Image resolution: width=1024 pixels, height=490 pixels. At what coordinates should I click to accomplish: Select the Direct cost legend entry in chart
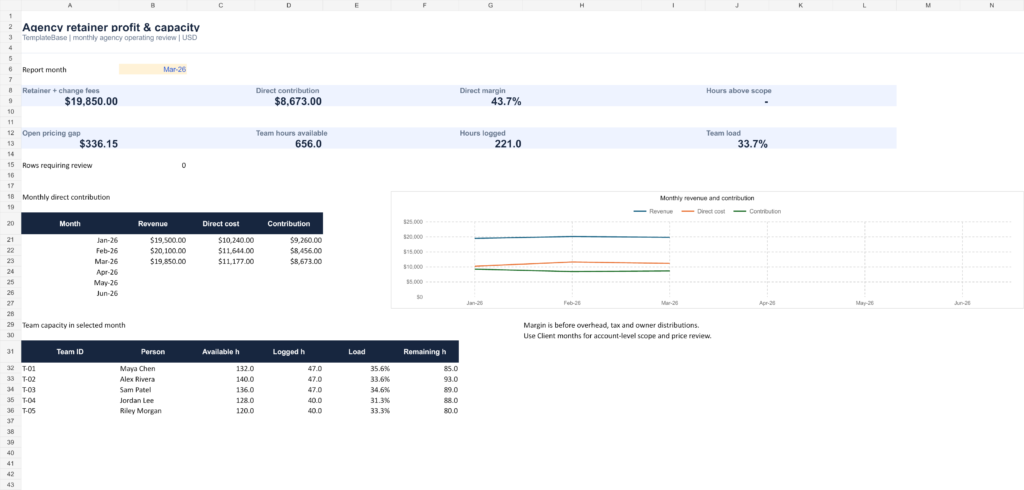coord(704,211)
